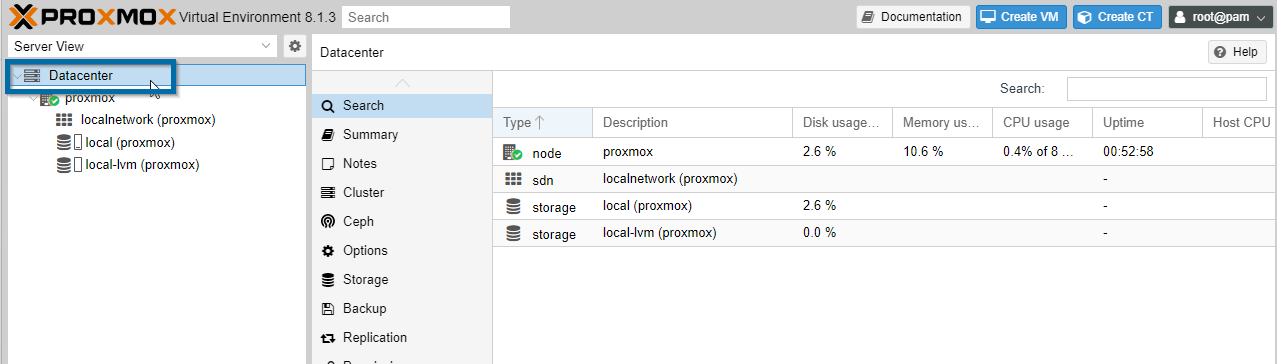Screen dimensions: 1277x364
Task: Click the arrows icon next to Replication
Action: pos(327,337)
